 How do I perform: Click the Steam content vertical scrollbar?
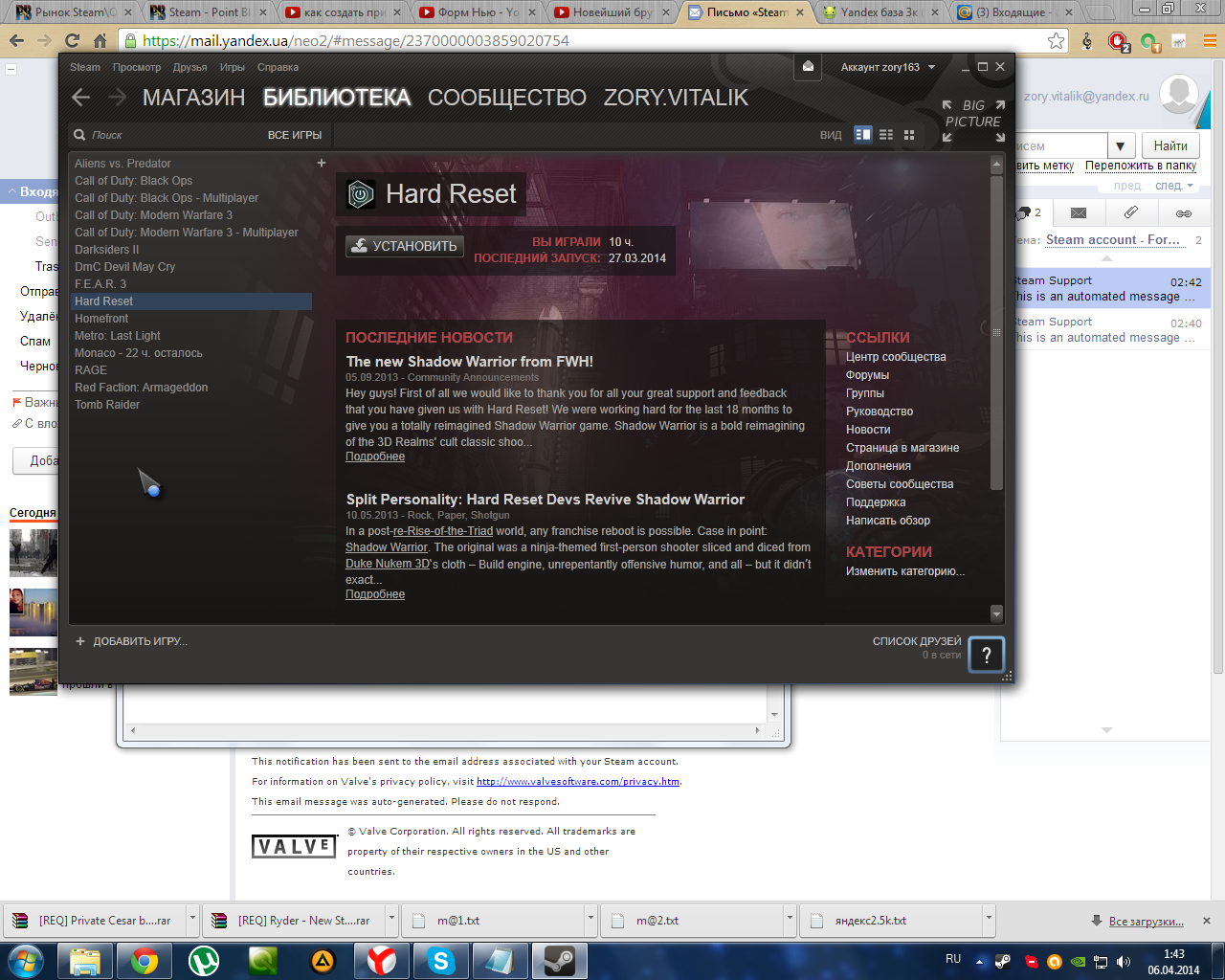(996, 332)
